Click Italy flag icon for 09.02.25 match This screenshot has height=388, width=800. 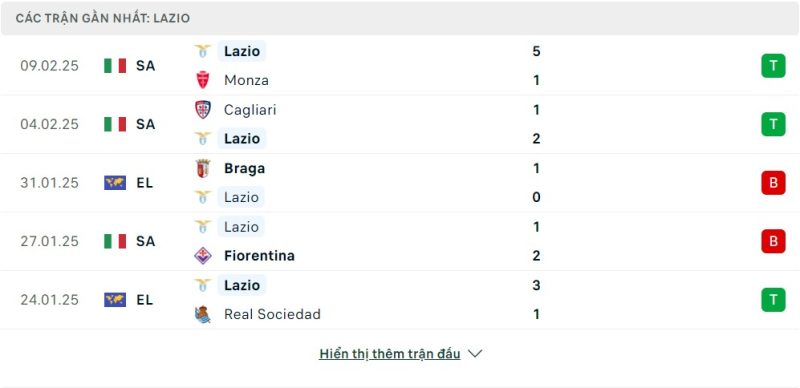click(x=115, y=66)
